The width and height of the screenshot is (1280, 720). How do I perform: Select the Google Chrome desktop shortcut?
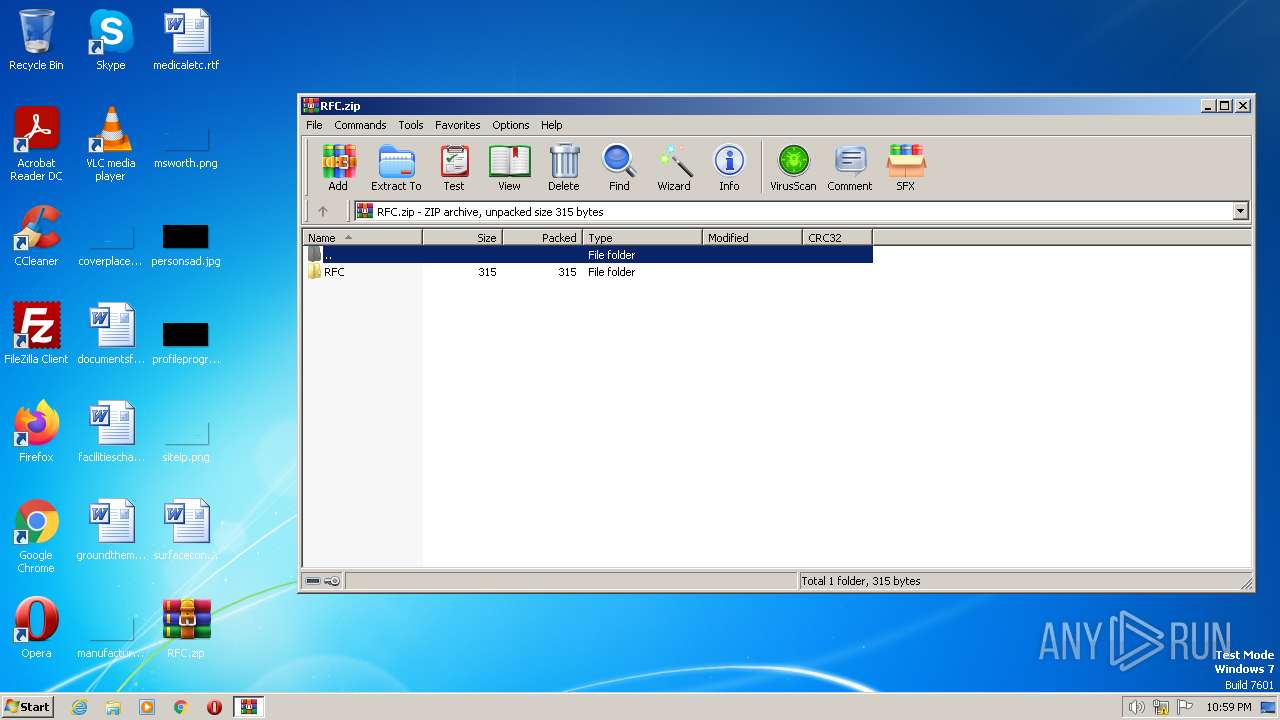click(36, 536)
